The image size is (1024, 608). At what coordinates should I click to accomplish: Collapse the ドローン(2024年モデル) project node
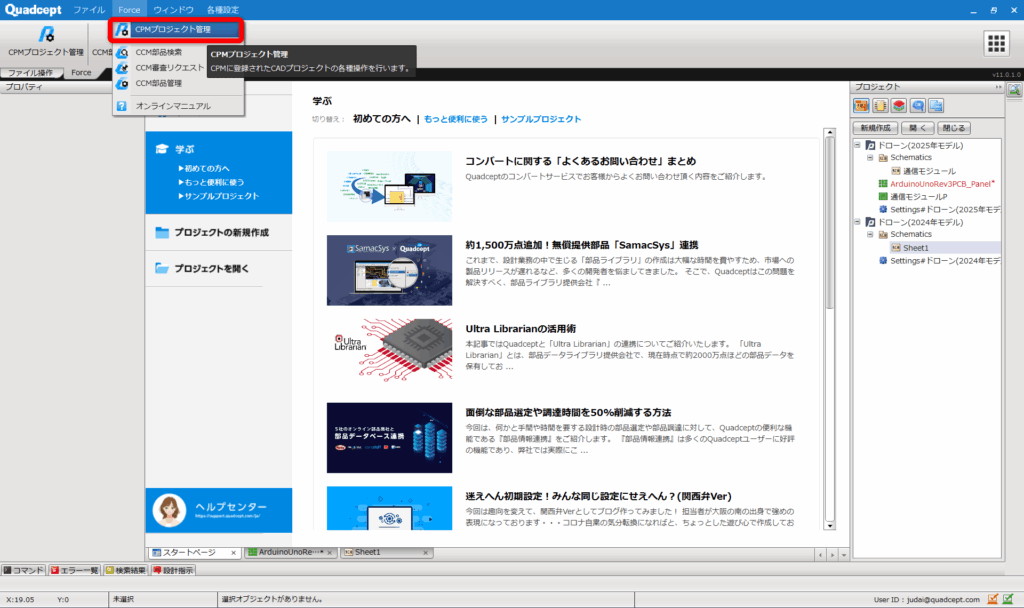pos(857,223)
